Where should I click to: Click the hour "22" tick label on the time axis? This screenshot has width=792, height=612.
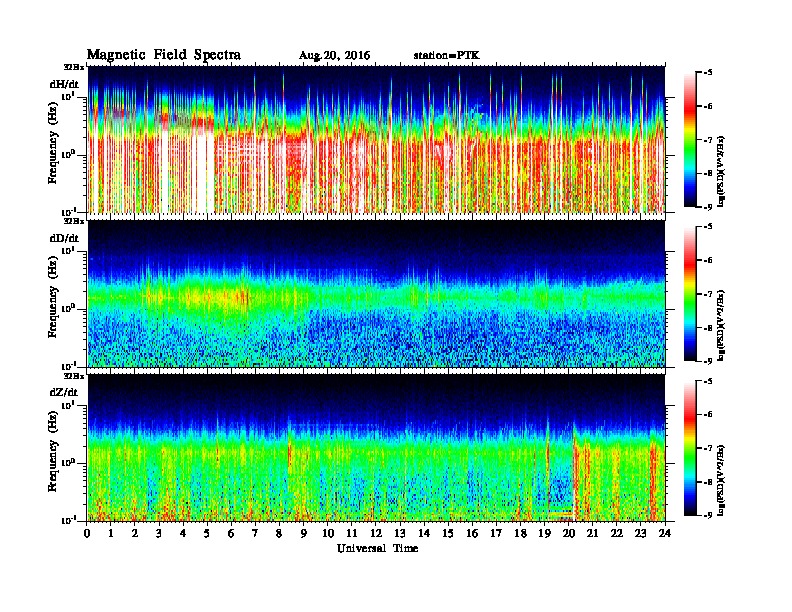point(617,533)
